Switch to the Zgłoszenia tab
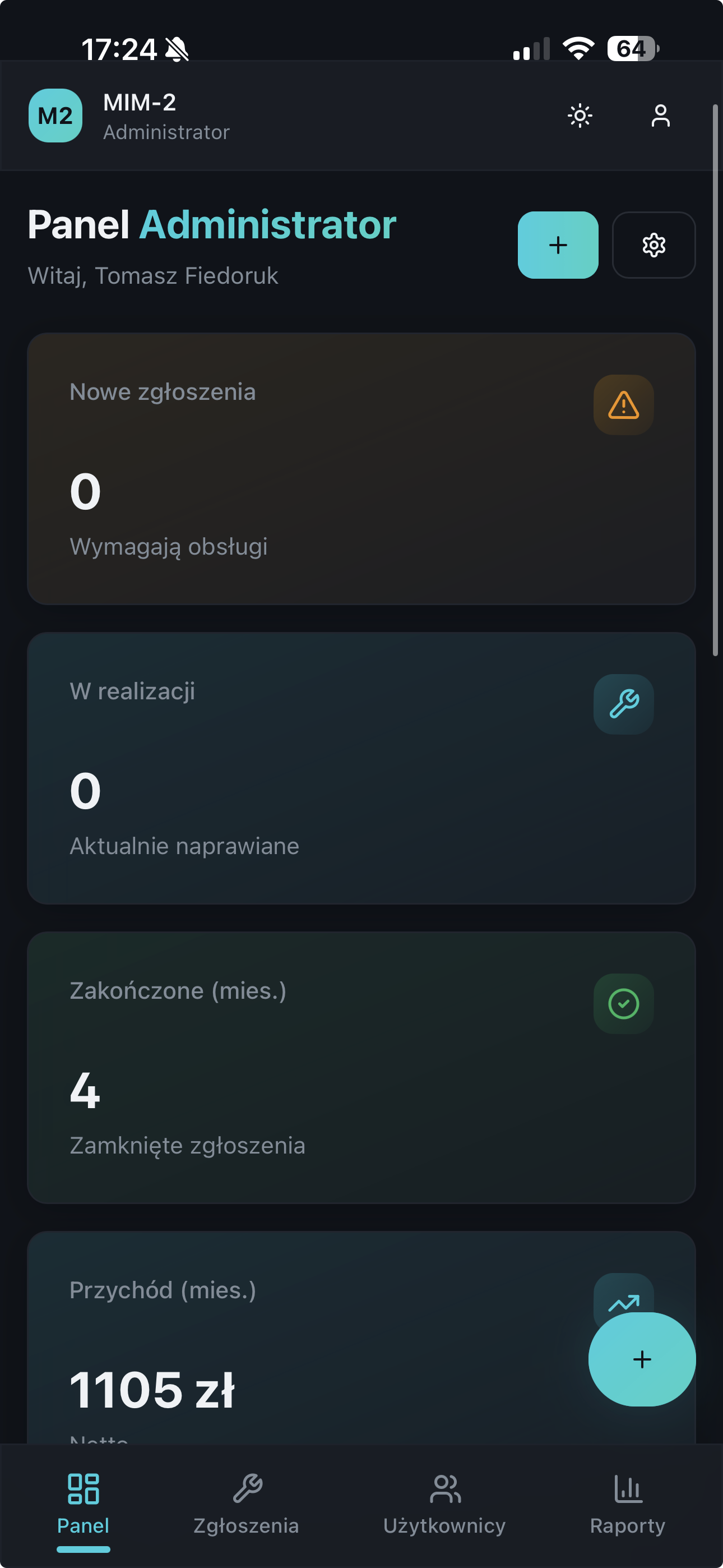Screen dimensions: 723x1568 coord(247,1504)
